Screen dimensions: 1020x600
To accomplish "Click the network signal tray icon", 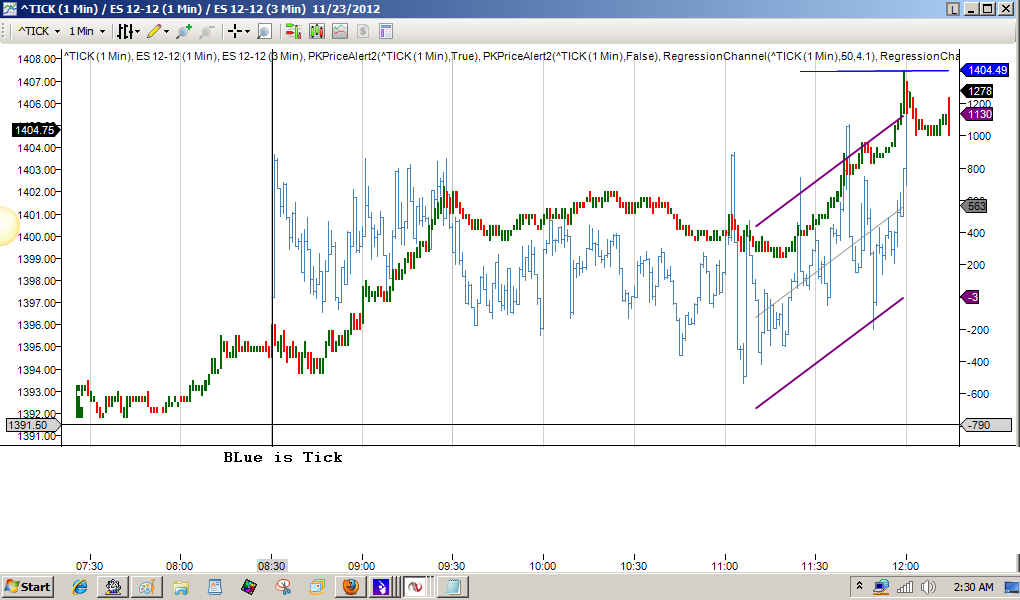I will 905,587.
